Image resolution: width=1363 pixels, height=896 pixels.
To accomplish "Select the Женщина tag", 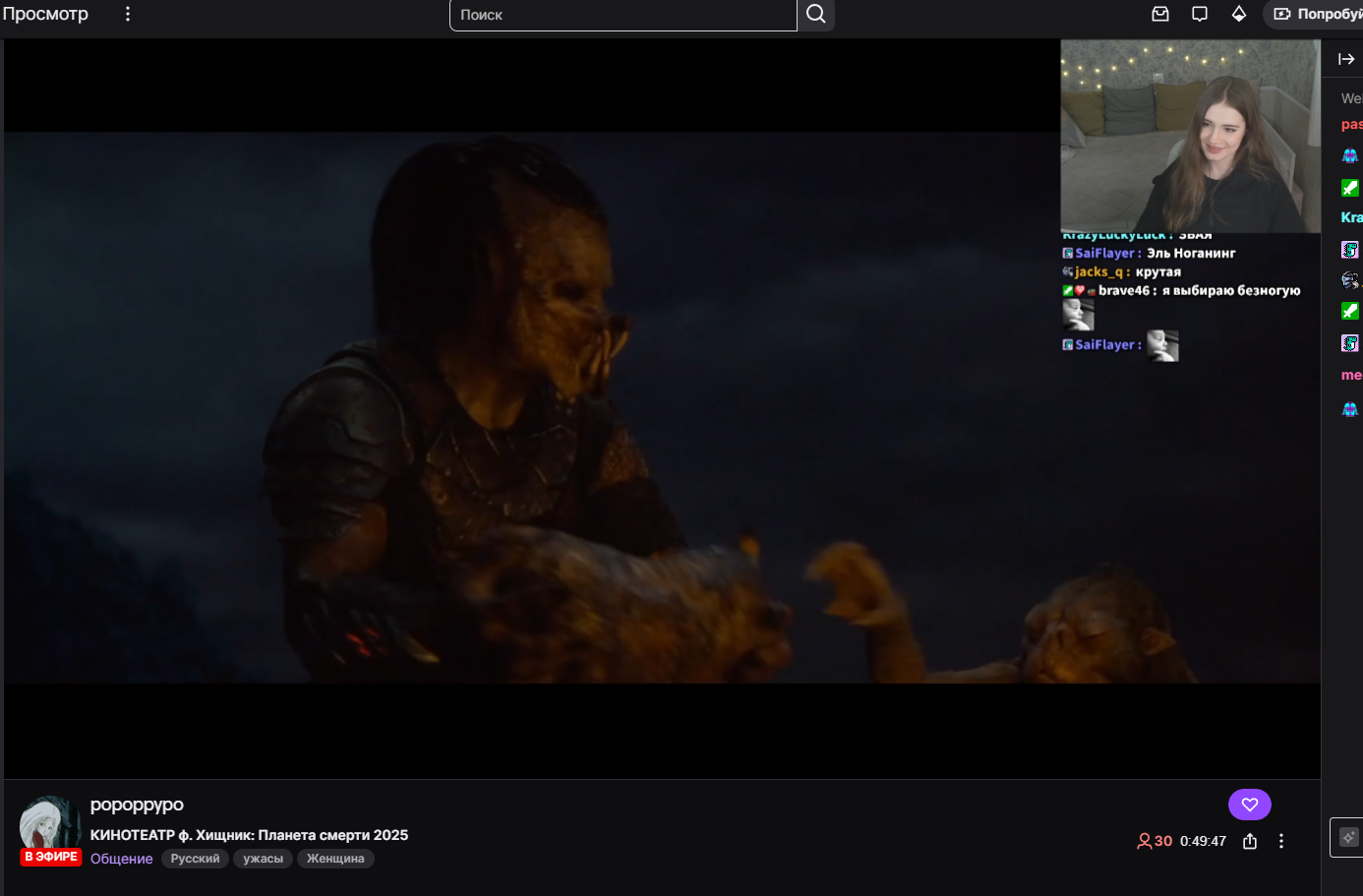I will tap(335, 859).
